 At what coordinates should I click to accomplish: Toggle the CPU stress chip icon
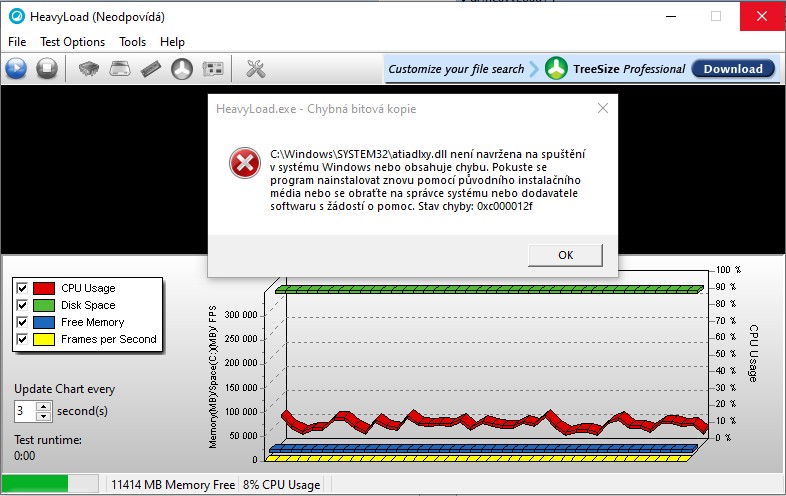point(89,68)
